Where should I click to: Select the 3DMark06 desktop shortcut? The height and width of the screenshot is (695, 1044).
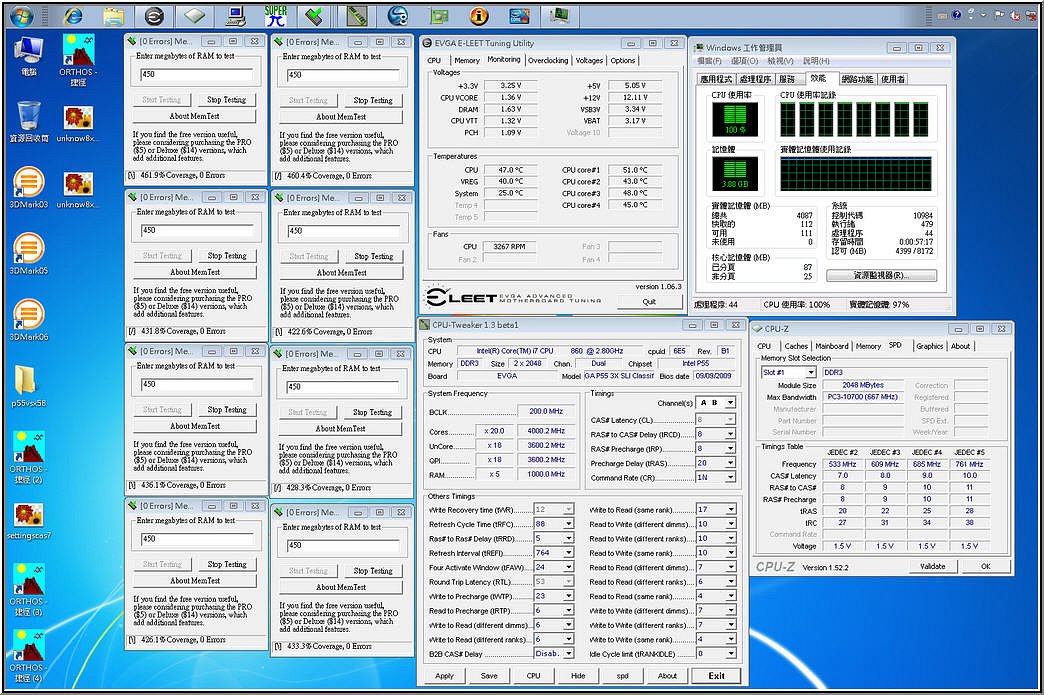pos(29,320)
